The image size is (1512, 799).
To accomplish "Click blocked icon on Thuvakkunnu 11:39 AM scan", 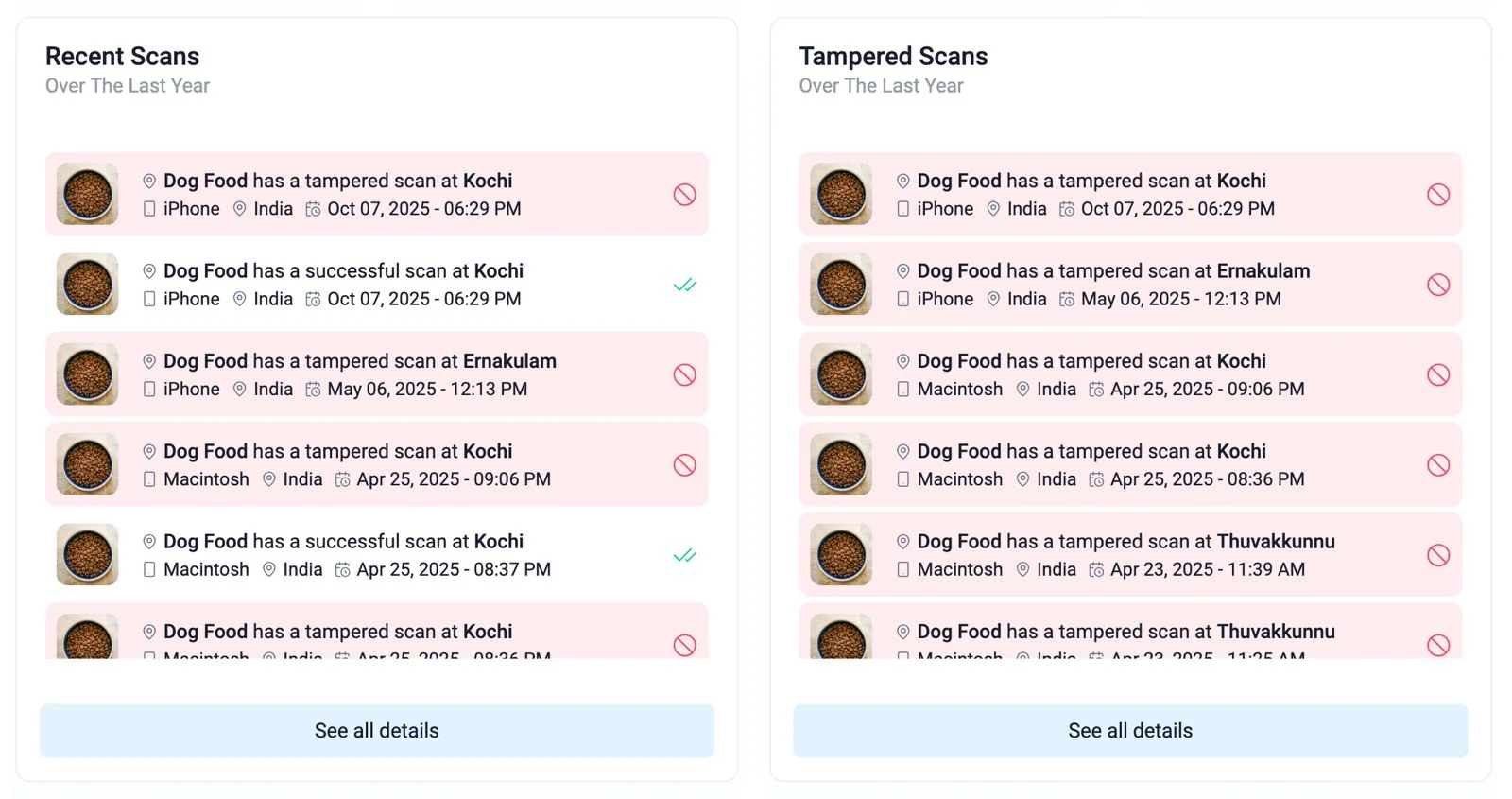I will point(1437,555).
